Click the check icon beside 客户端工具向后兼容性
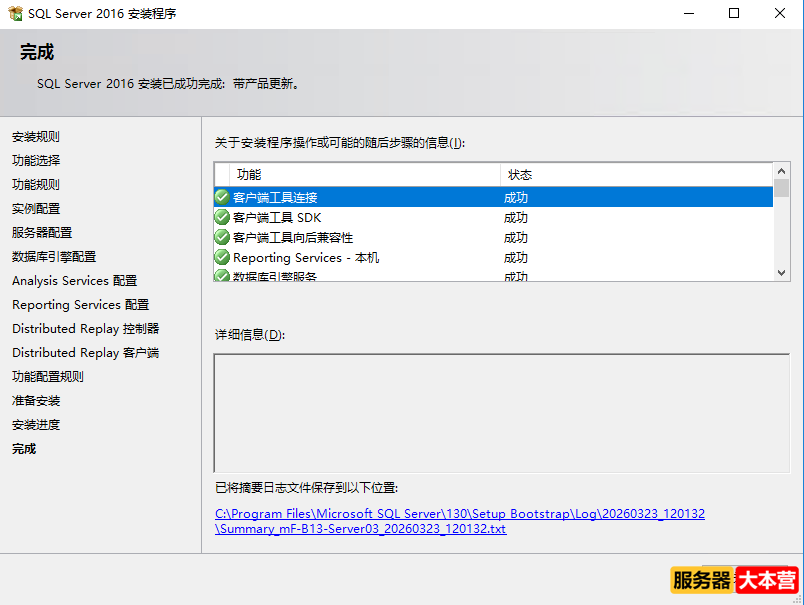 pyautogui.click(x=222, y=237)
